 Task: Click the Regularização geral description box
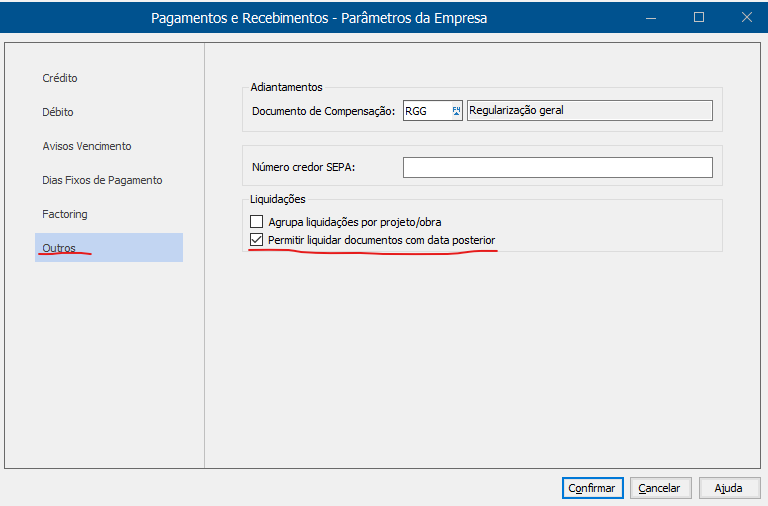589,111
